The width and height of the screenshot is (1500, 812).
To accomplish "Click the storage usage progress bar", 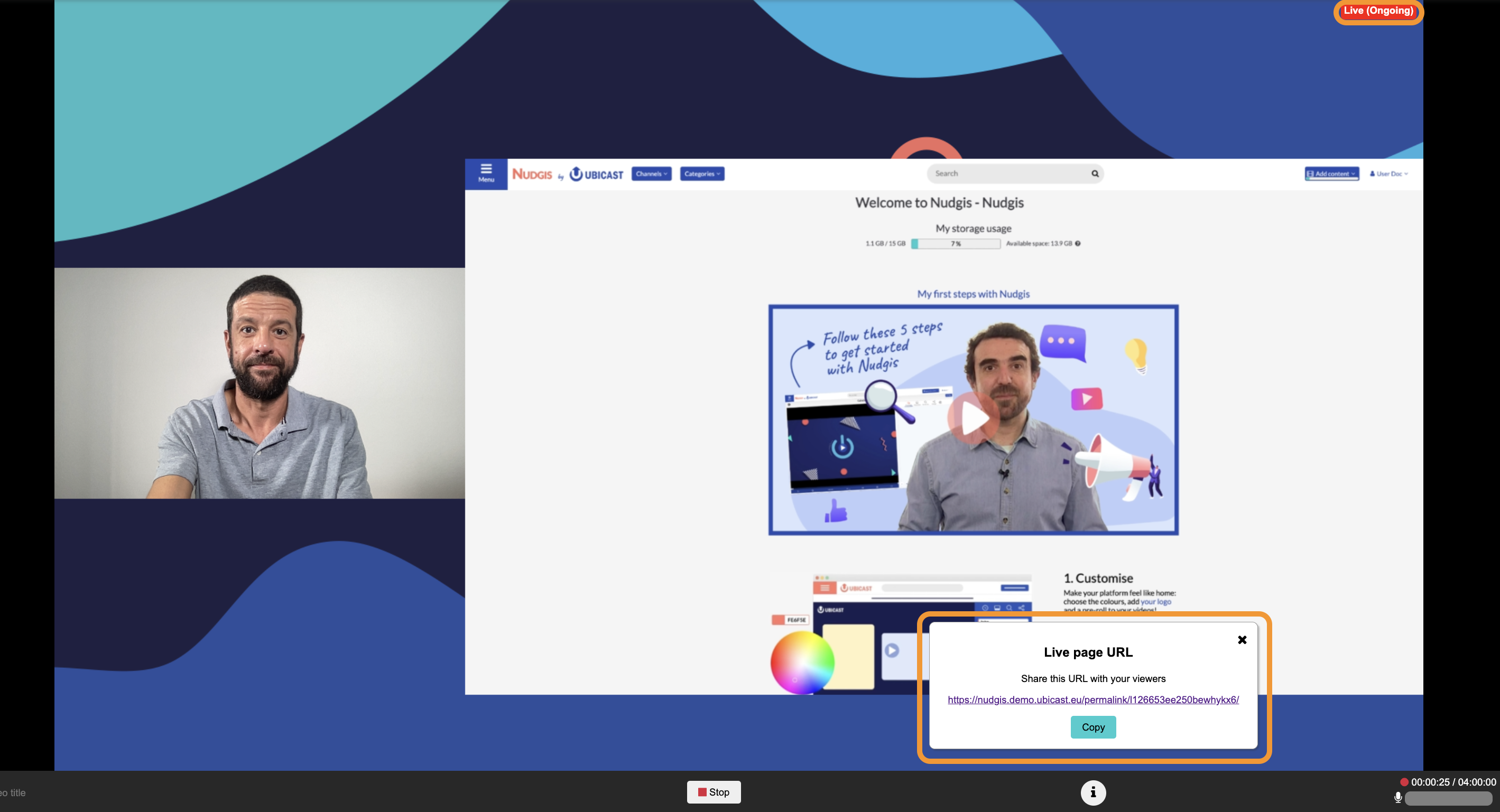I will pos(956,244).
